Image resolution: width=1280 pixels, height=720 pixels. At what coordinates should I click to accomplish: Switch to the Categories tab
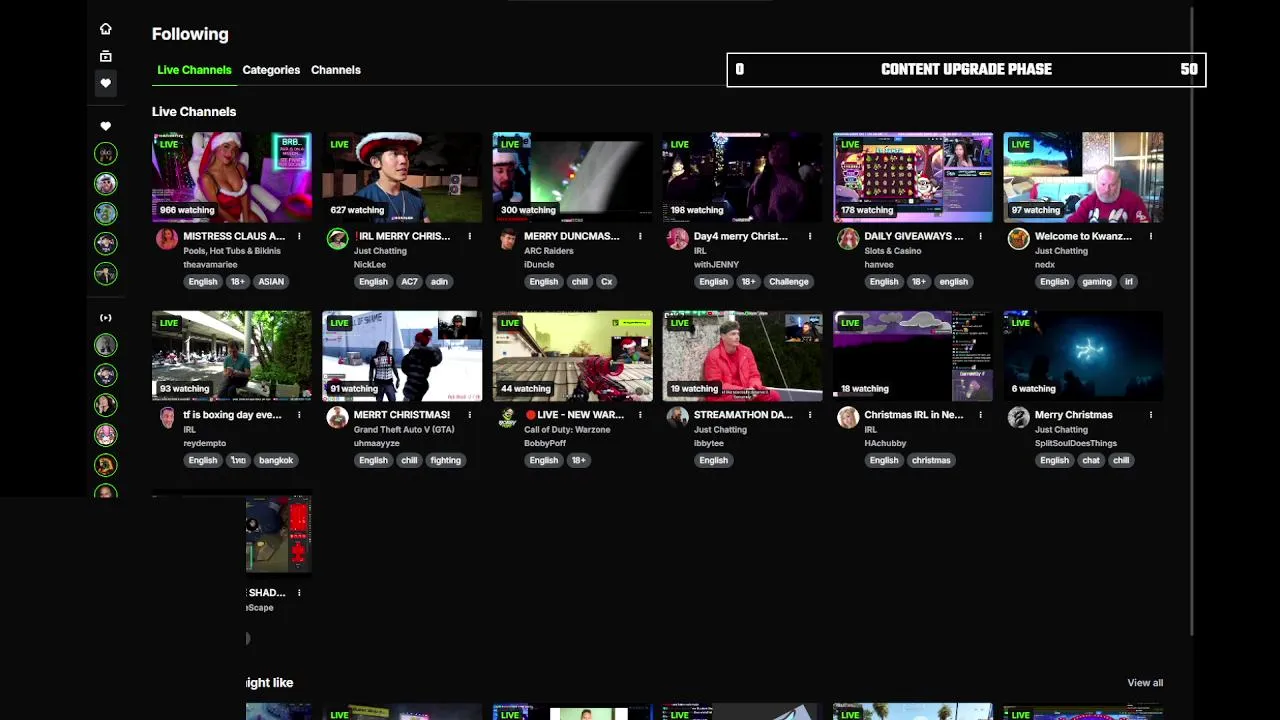tap(271, 70)
